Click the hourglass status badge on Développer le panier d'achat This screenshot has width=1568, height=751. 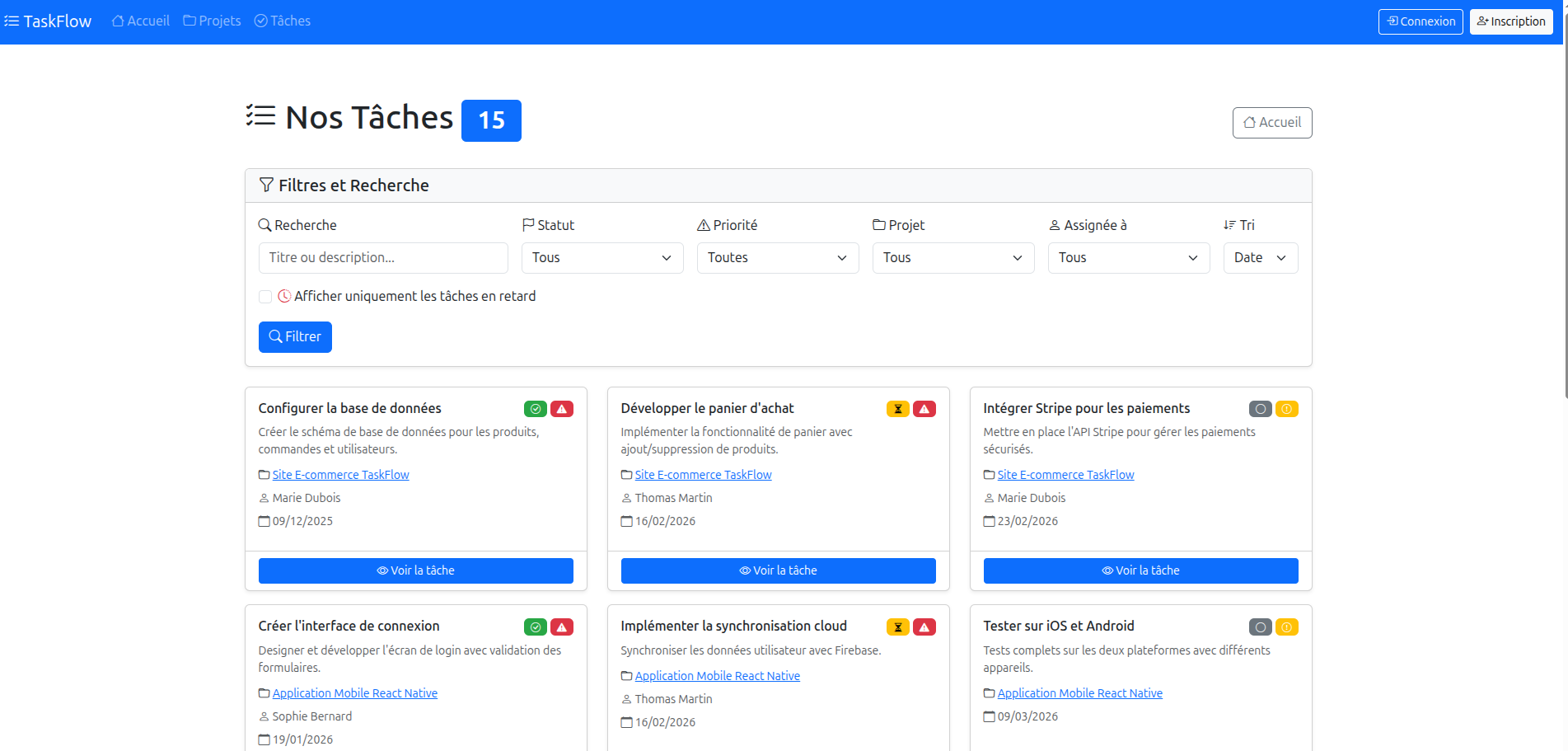point(898,409)
